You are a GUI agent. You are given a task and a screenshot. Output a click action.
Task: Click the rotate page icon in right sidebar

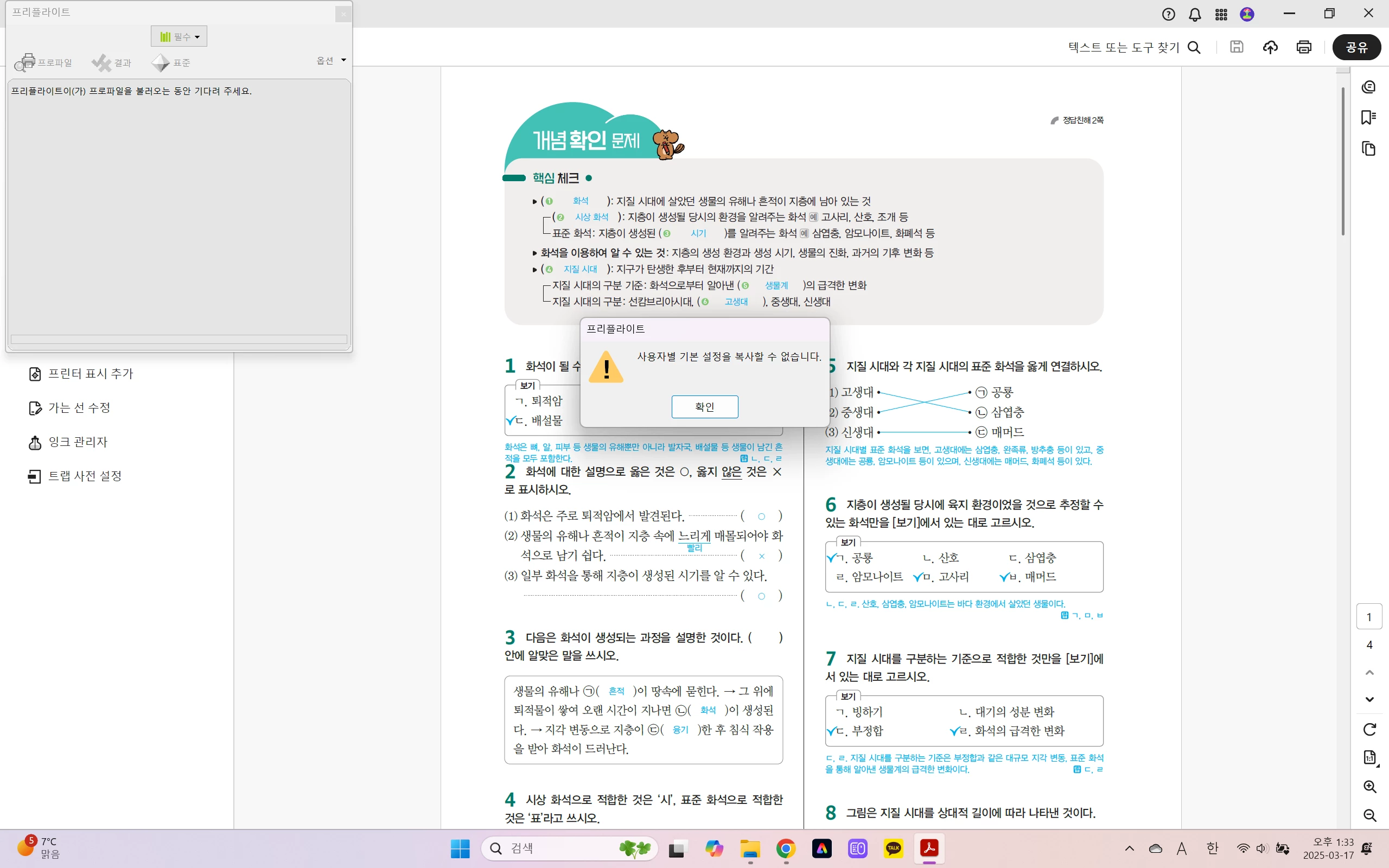pos(1369,729)
